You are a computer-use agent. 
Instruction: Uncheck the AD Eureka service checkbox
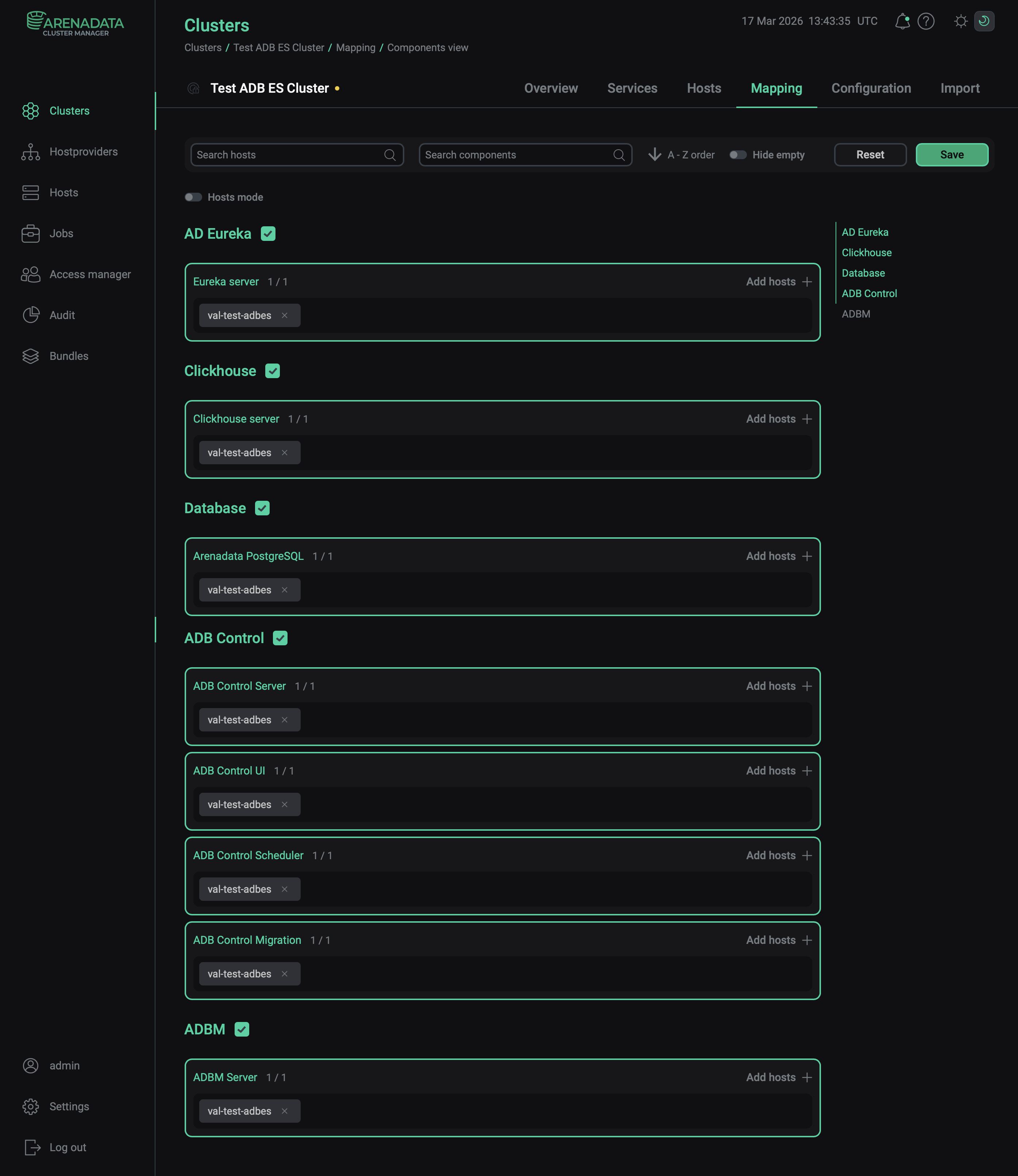click(268, 234)
